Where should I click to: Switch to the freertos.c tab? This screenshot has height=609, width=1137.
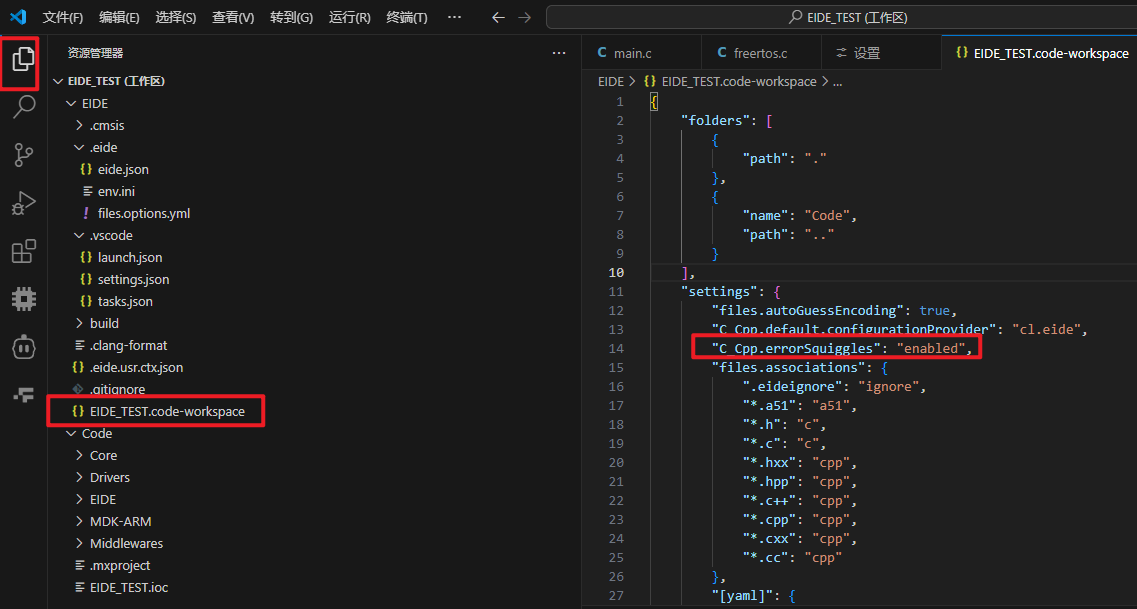(x=761, y=53)
